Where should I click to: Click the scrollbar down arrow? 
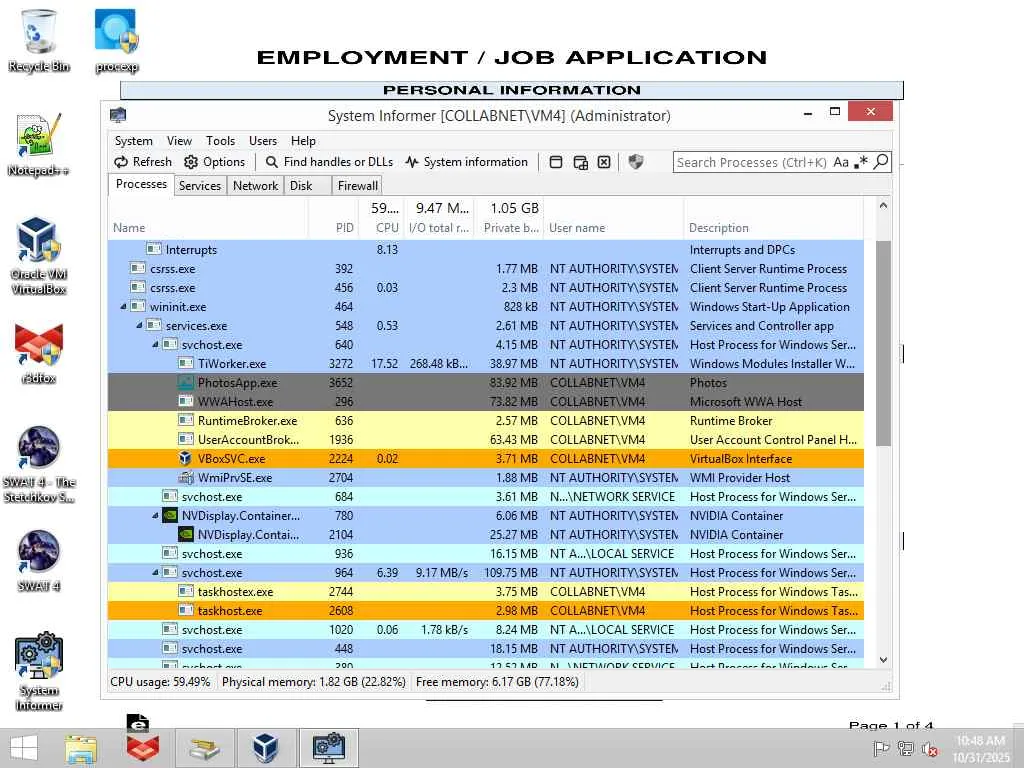tap(883, 660)
